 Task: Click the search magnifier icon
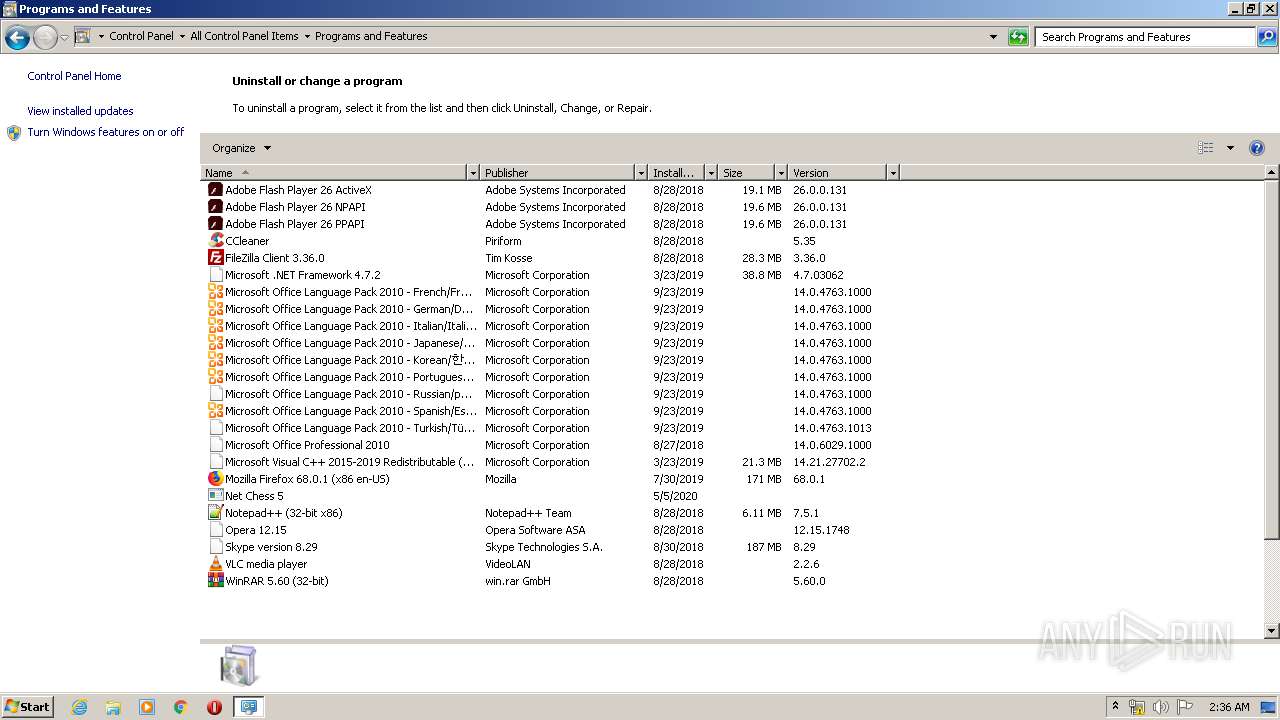coord(1266,37)
